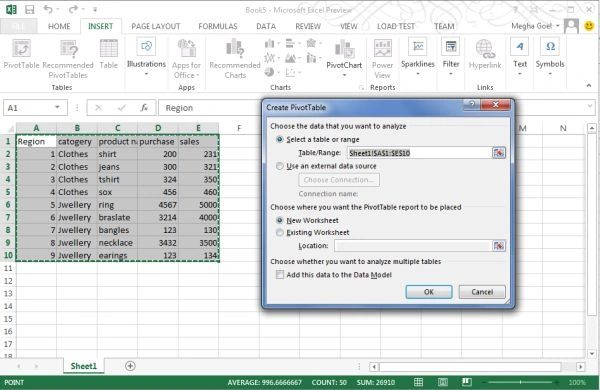This screenshot has width=600, height=390.
Task: Collapse the ribbon with the chevron
Action: tap(589, 85)
